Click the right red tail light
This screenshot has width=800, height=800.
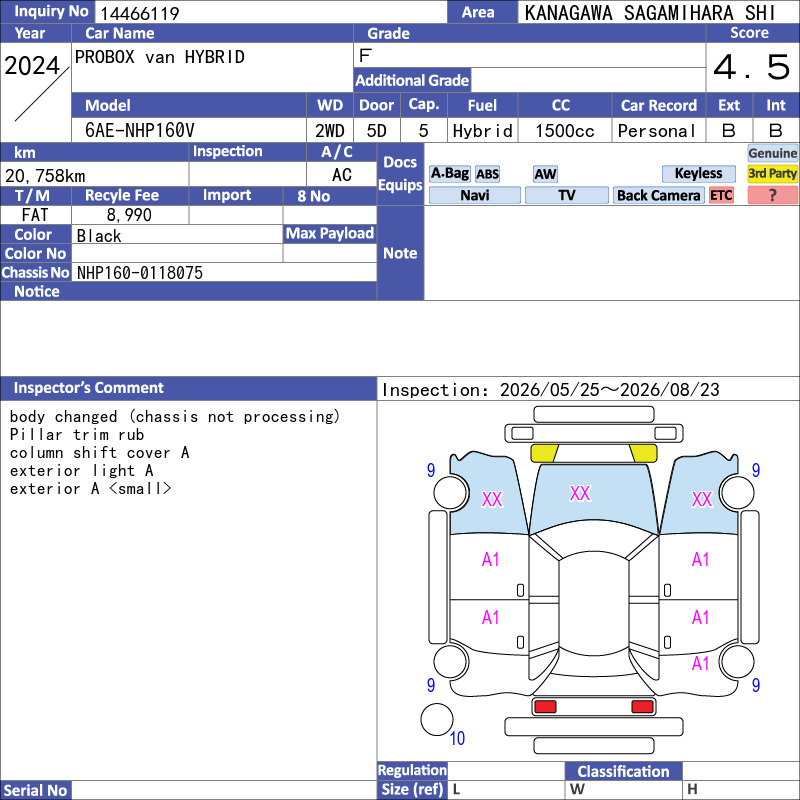642,707
